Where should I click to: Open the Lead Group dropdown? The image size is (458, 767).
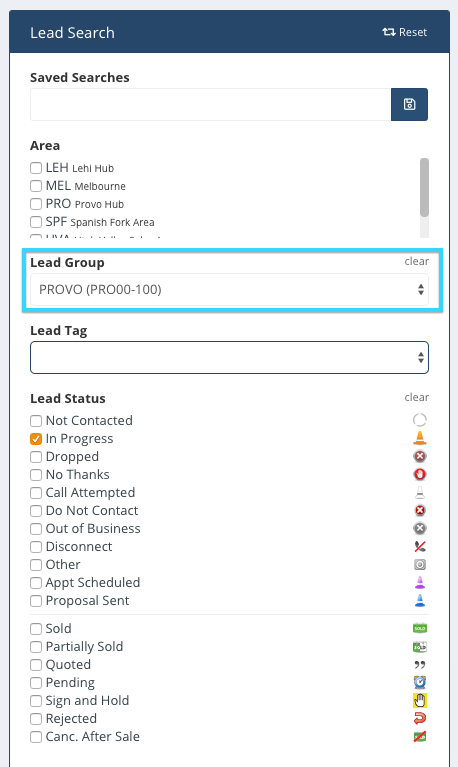pyautogui.click(x=229, y=290)
